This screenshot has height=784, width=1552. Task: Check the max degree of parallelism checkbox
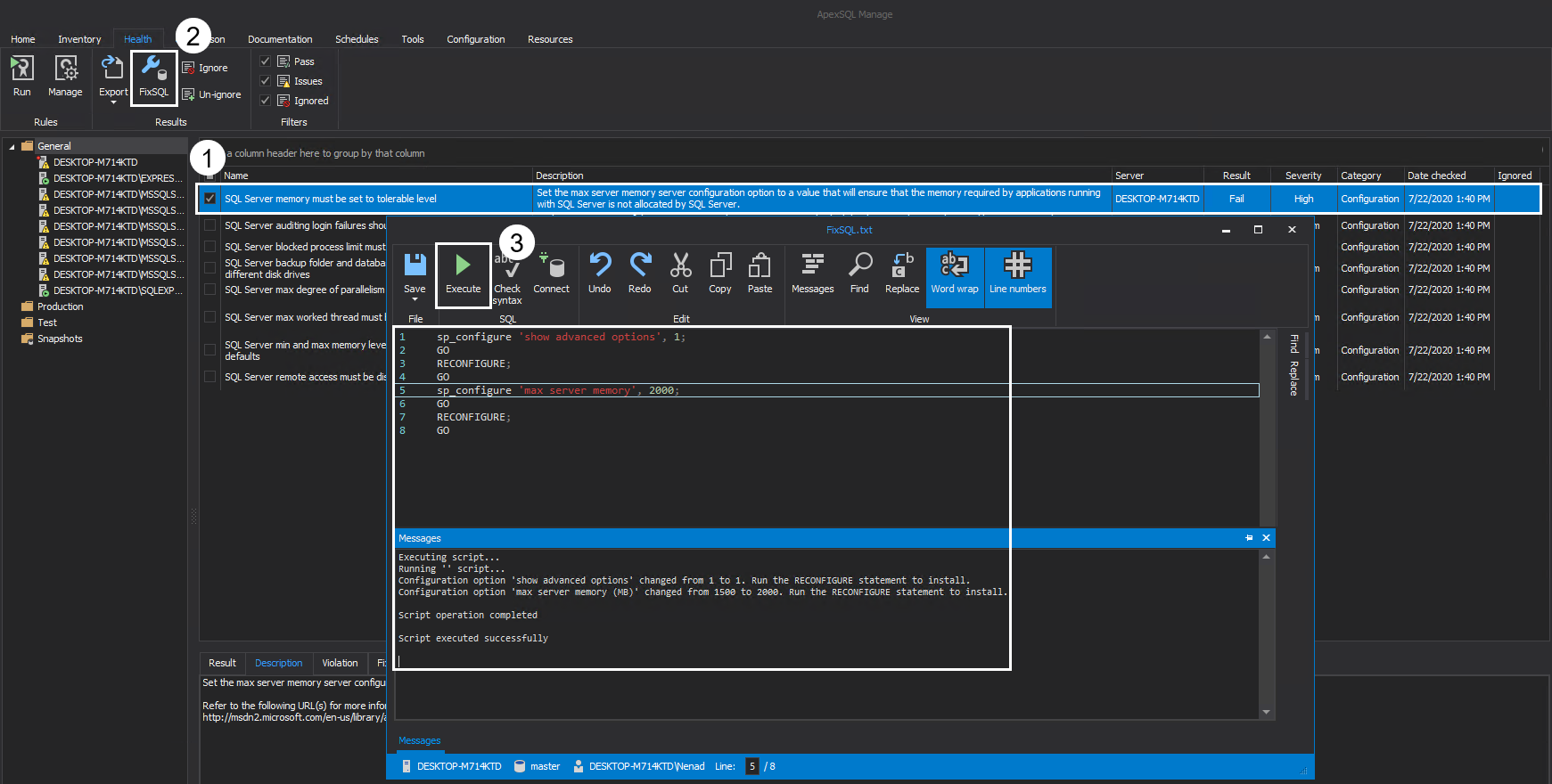pyautogui.click(x=210, y=290)
